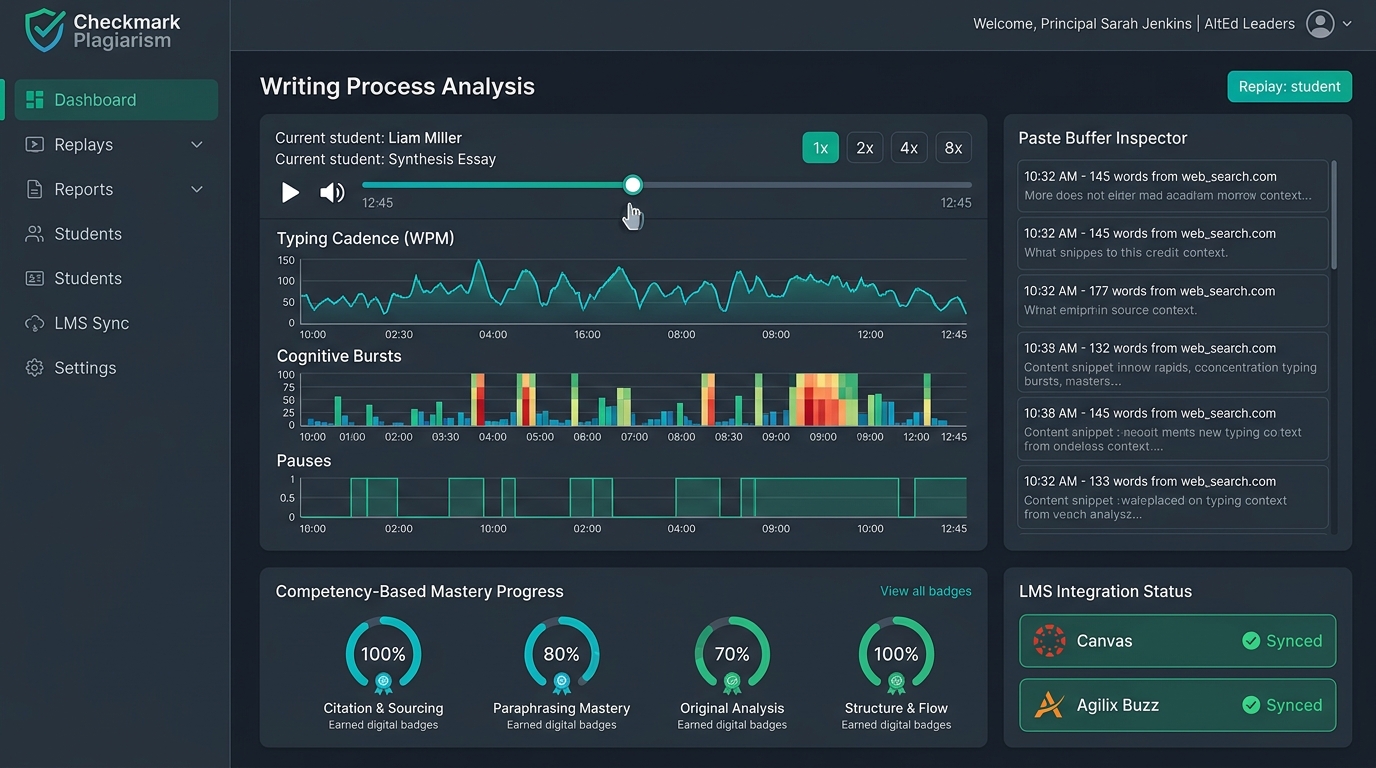Open Reports in the sidebar

pyautogui.click(x=116, y=189)
